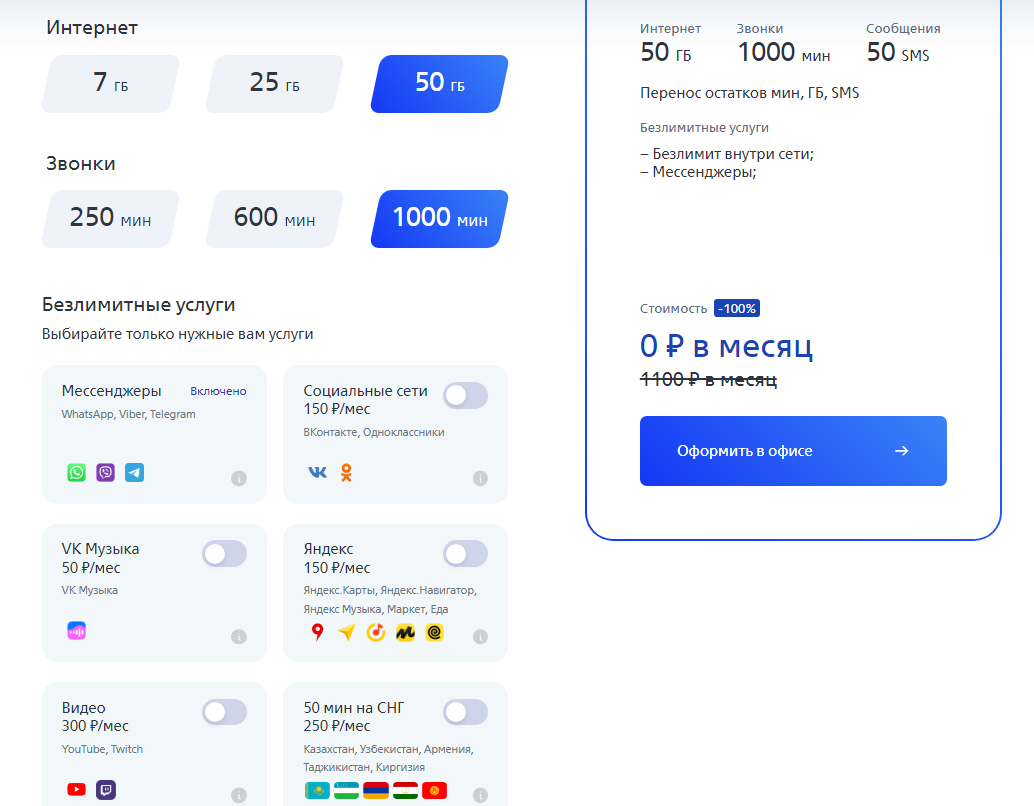Screen dimensions: 1034x806
Task: Turn on VK Музыка unlimited switch
Action: 224,554
